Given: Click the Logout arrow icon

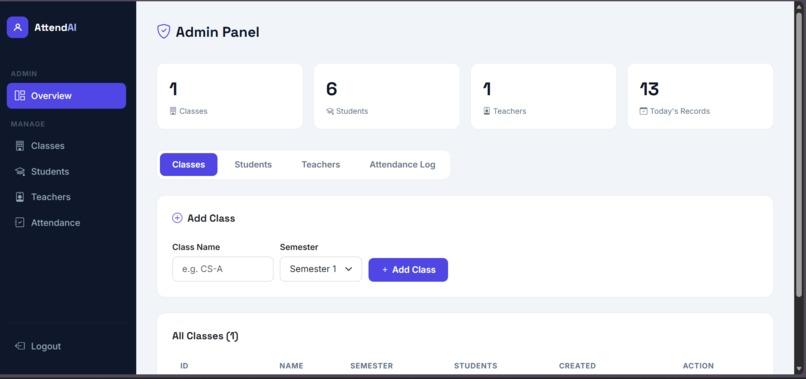Looking at the screenshot, I should point(20,346).
